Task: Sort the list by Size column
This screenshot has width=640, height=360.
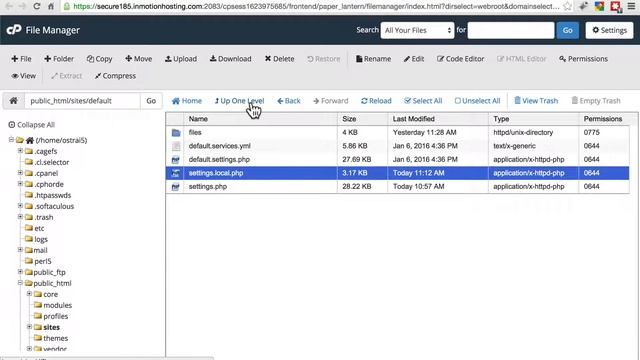Action: pos(349,119)
